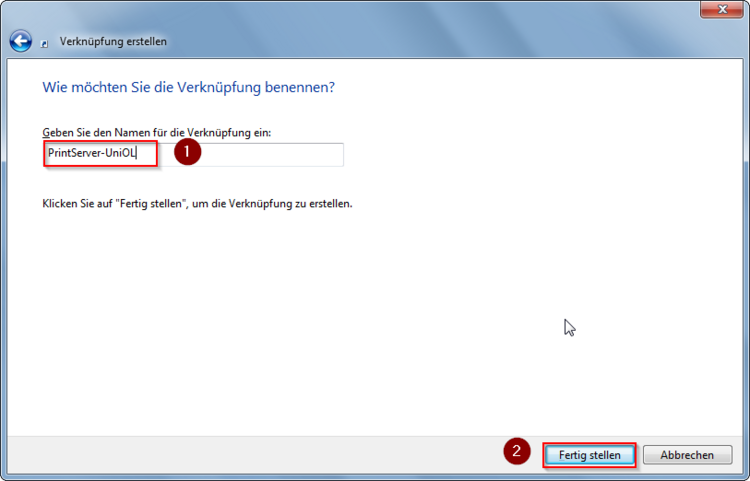
Task: Cancel the wizard with Abbrechen
Action: click(687, 455)
